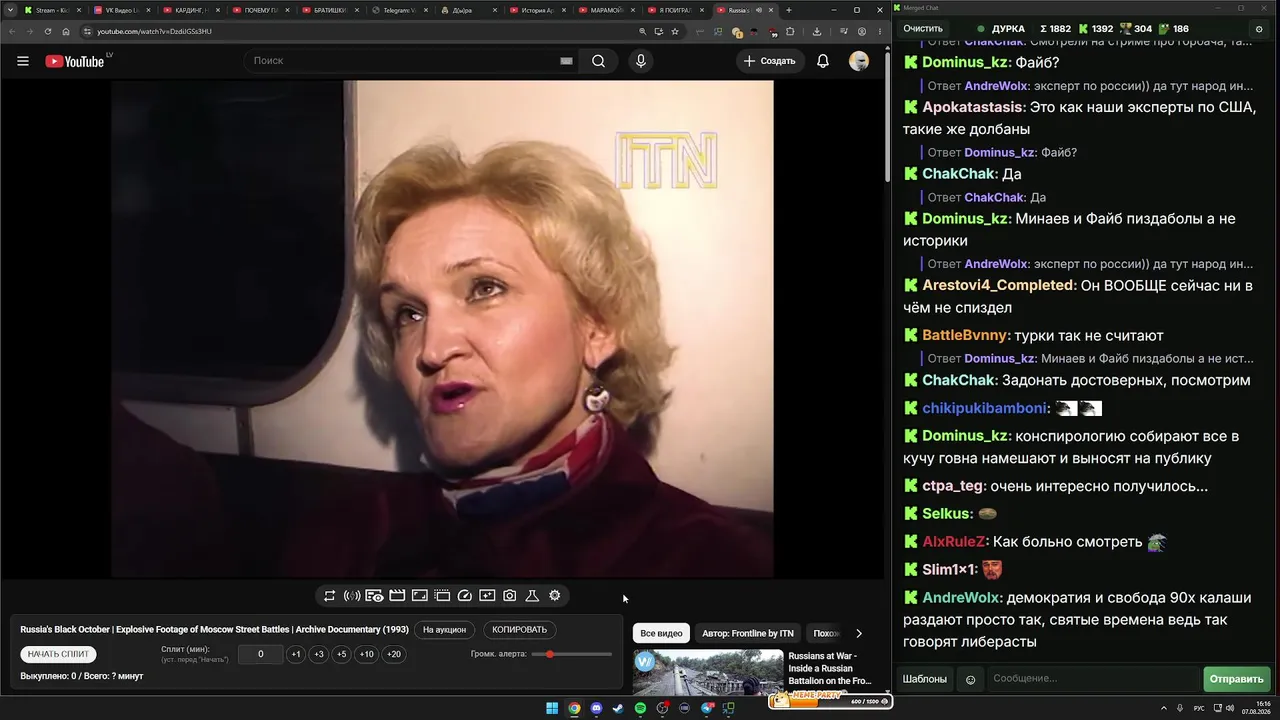Mute the playing tab's audio icon

[x=758, y=10]
